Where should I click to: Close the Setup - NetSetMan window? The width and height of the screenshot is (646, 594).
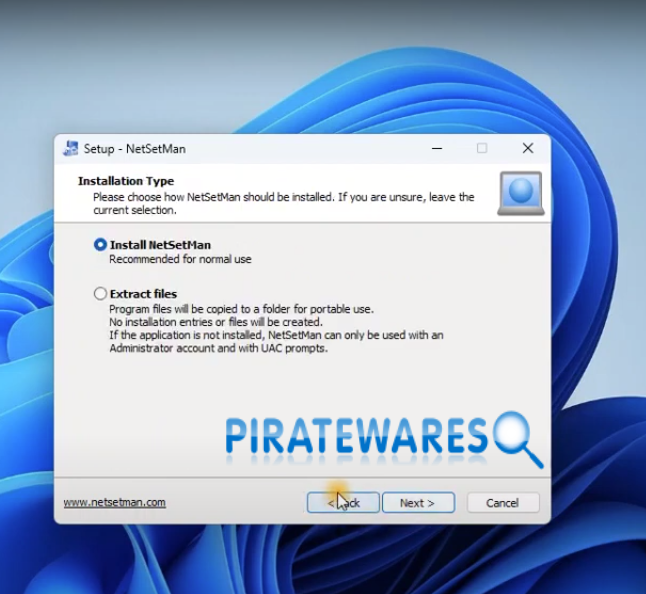[x=528, y=148]
